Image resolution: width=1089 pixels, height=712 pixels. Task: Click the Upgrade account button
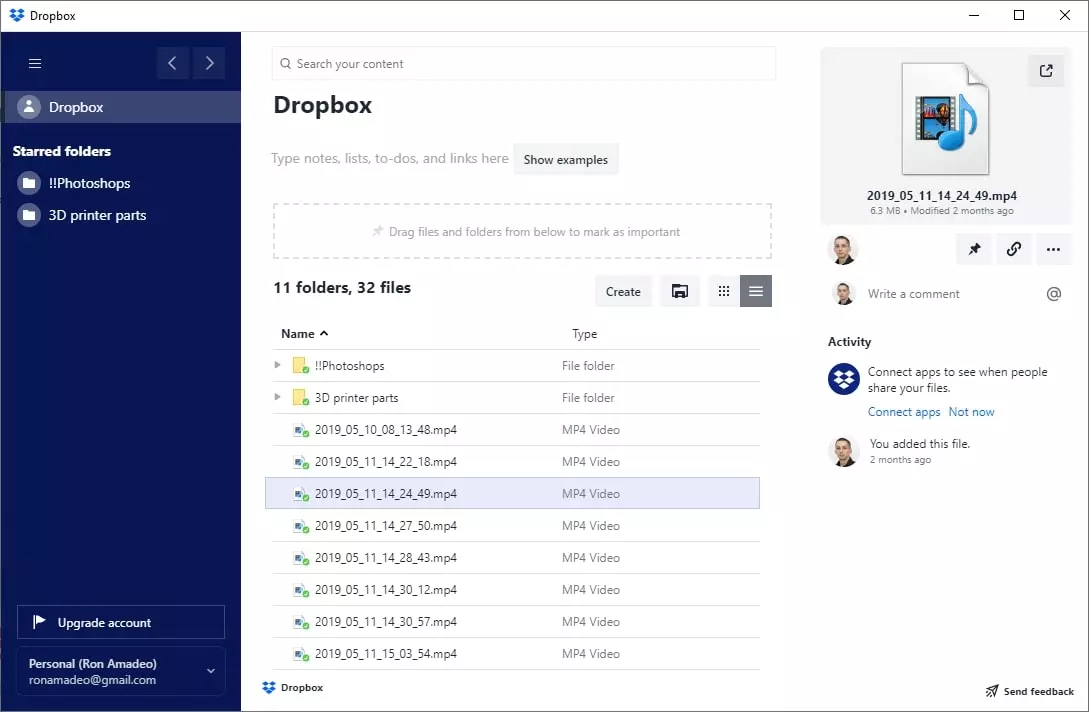[x=120, y=621]
